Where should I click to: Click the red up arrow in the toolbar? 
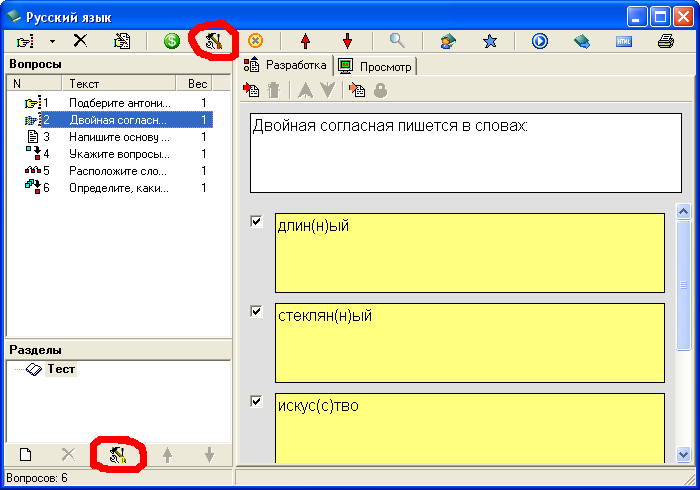click(x=304, y=41)
